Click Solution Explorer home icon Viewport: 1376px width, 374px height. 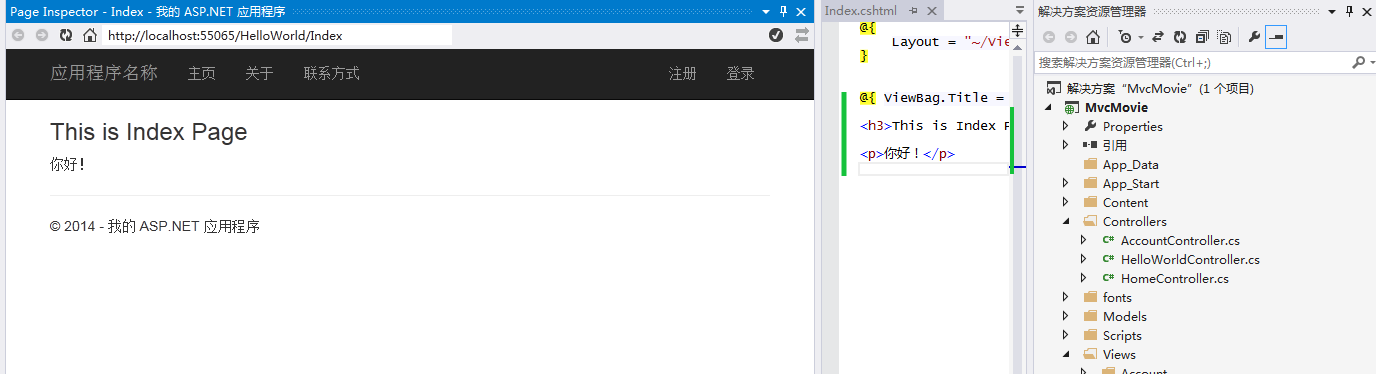[x=1093, y=37]
